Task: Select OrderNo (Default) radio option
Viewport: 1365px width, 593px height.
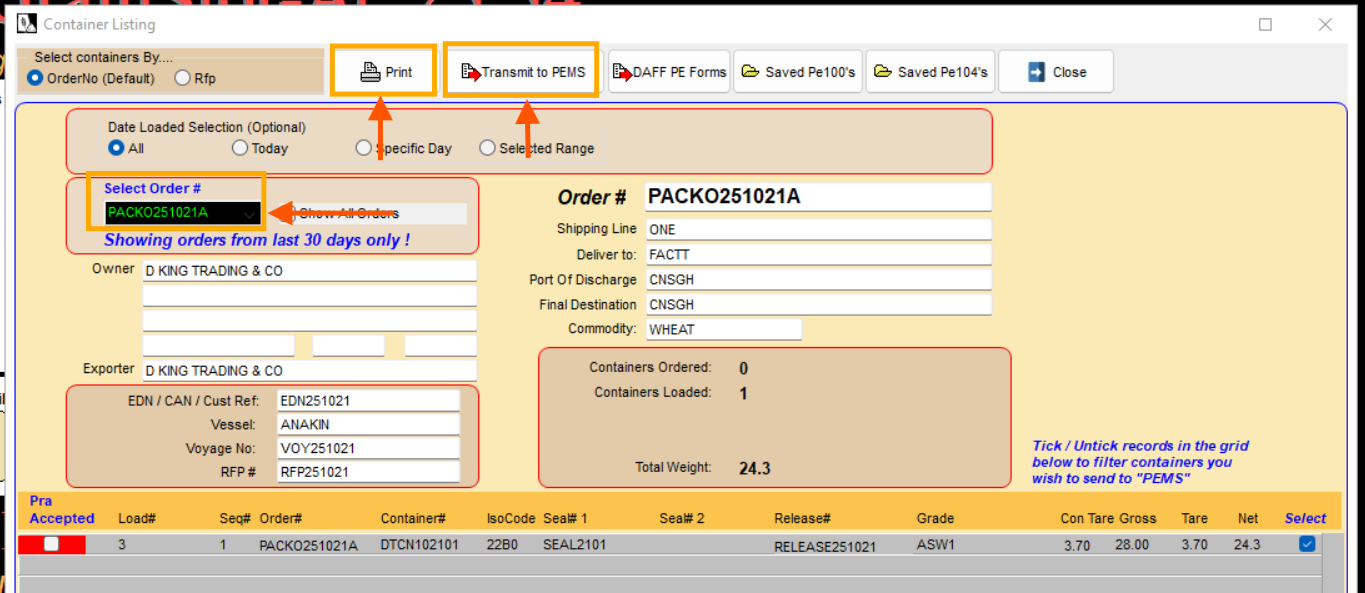Action: click(x=35, y=78)
